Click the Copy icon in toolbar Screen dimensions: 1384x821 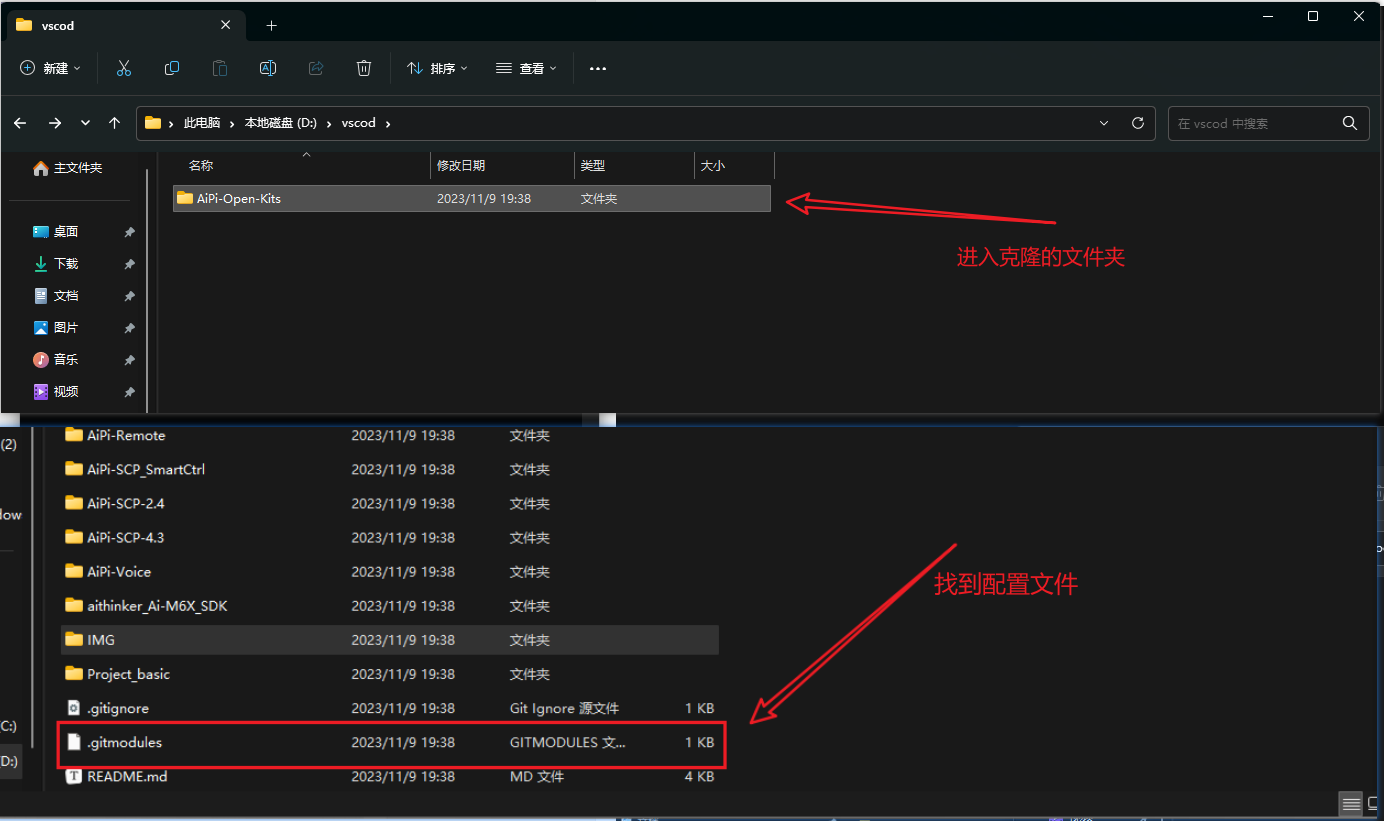click(172, 68)
